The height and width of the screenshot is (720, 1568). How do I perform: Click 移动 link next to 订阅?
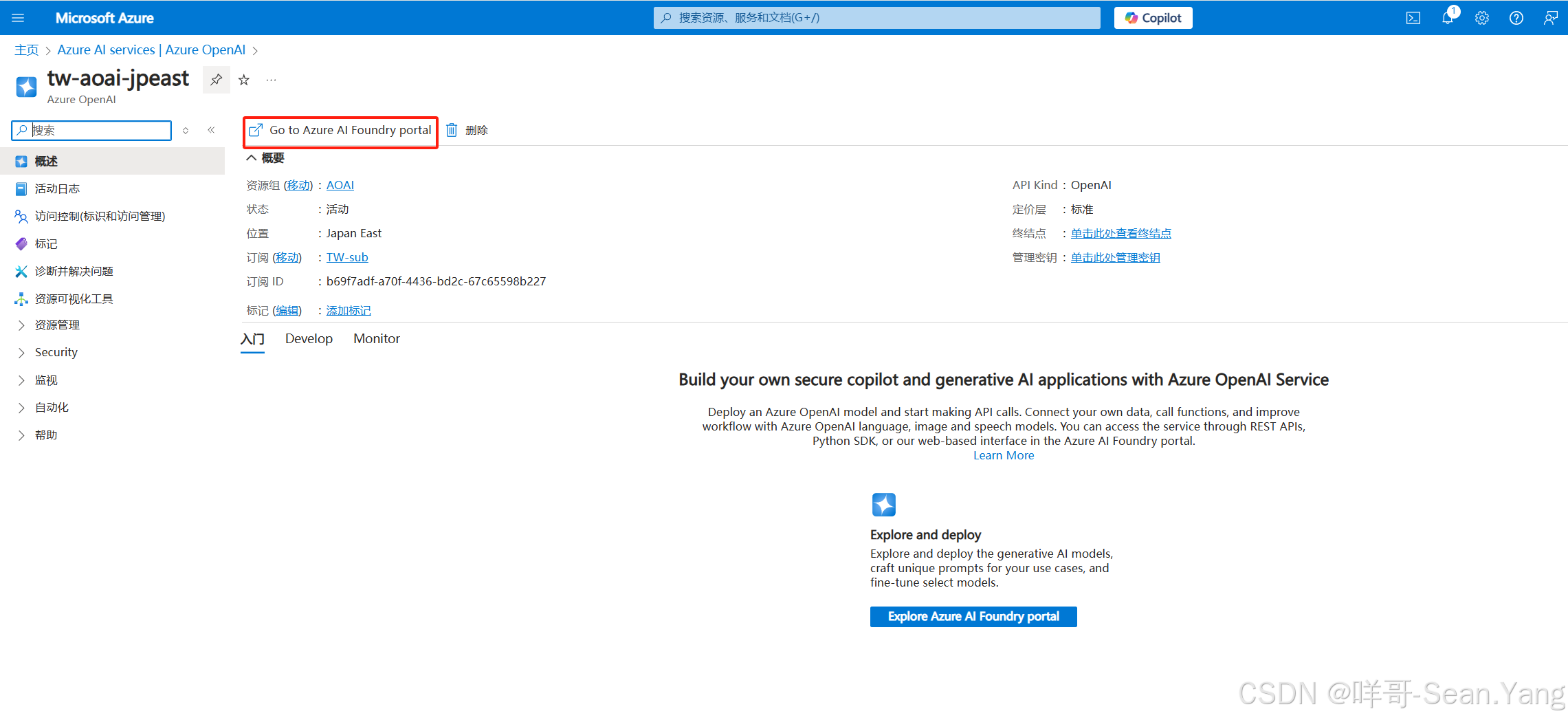287,257
